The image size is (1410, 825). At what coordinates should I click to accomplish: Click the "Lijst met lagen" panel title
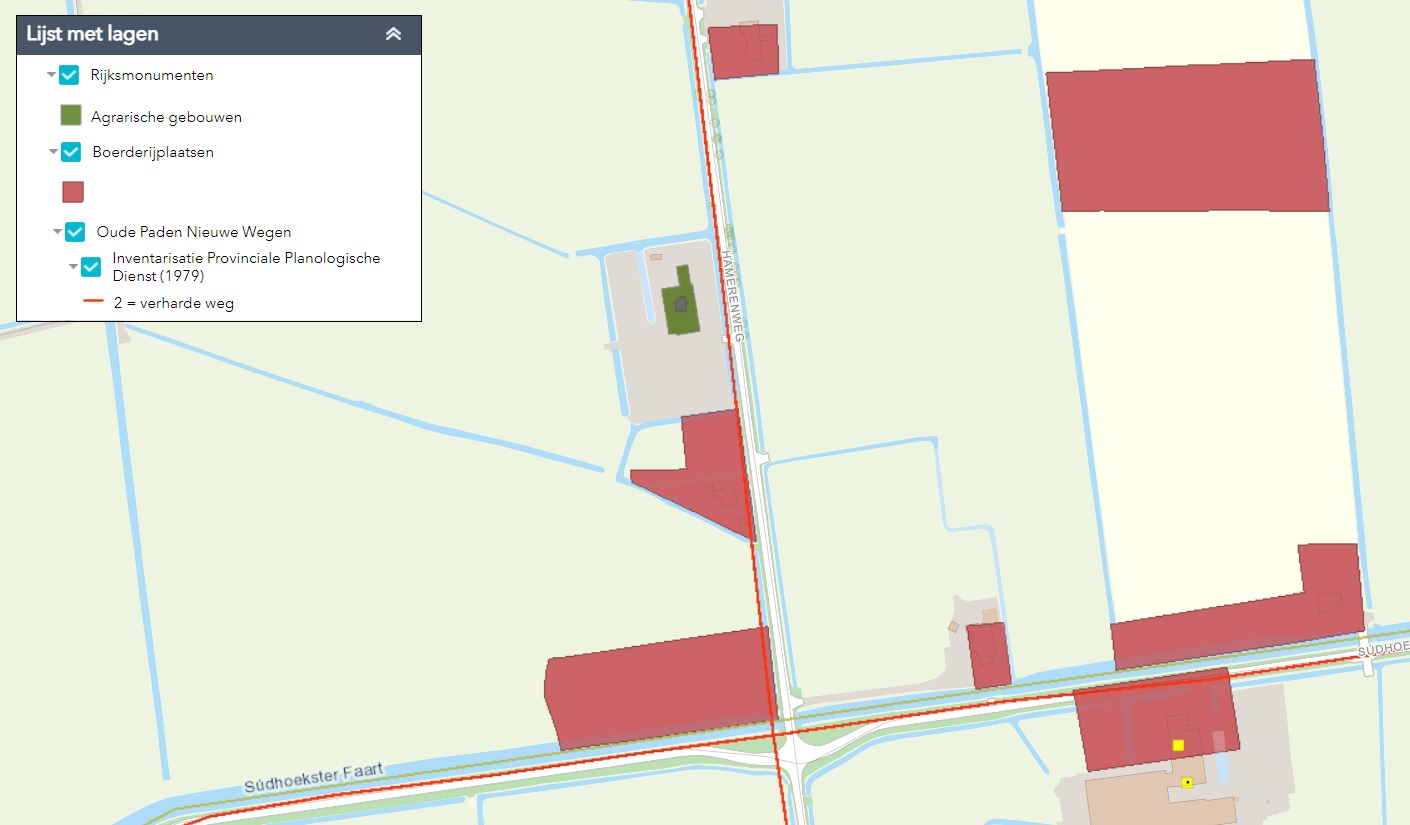tap(93, 35)
